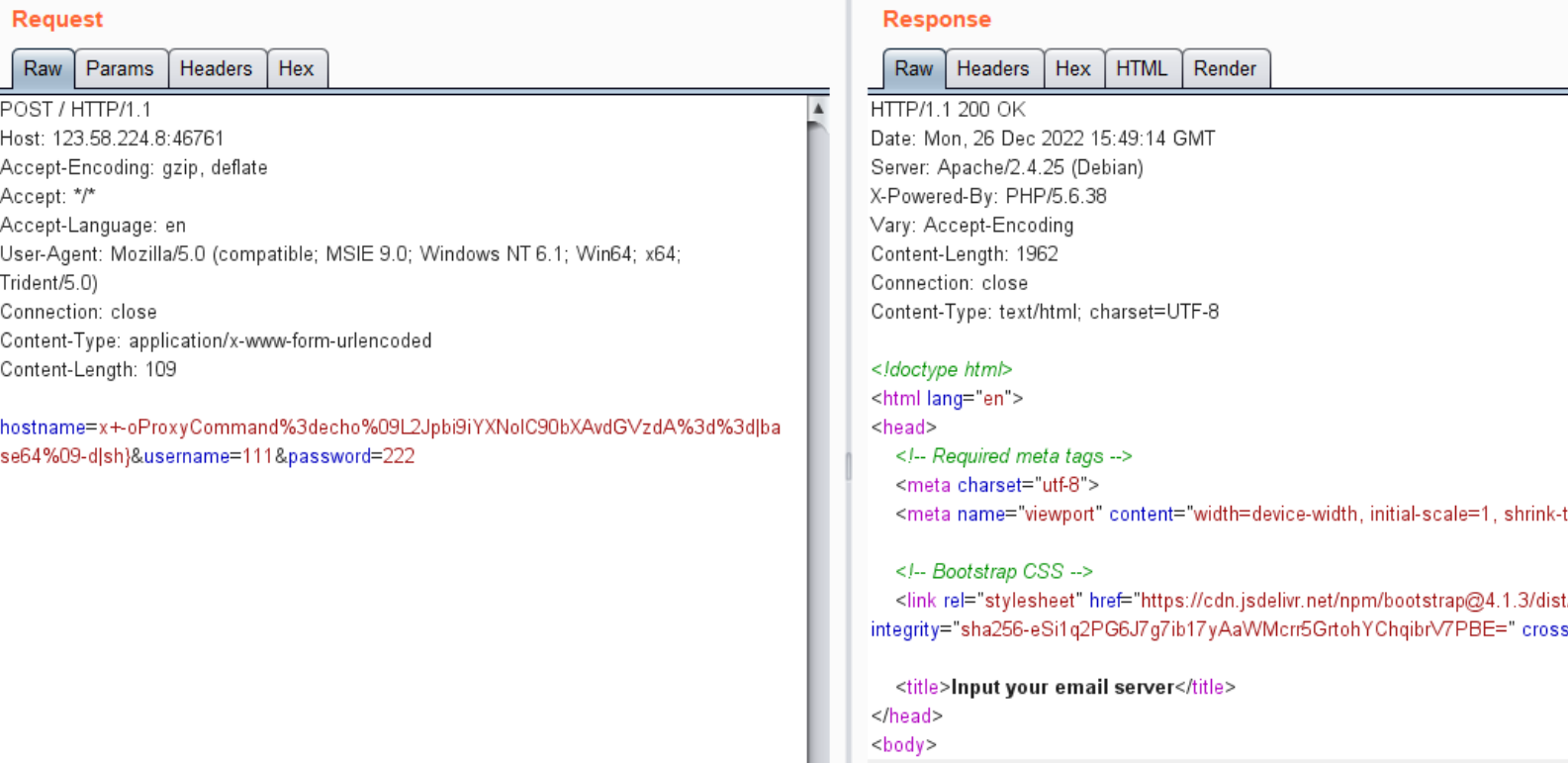This screenshot has height=763, width=1568.
Task: Click response 'Connection: close' header
Action: (x=949, y=283)
